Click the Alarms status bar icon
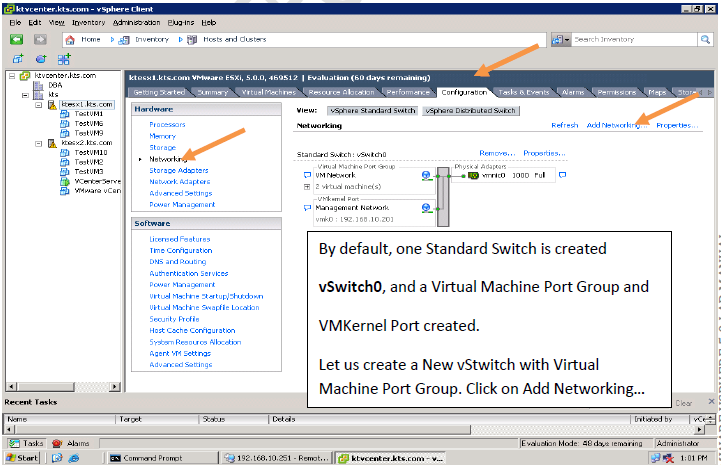The image size is (721, 465). tap(57, 443)
